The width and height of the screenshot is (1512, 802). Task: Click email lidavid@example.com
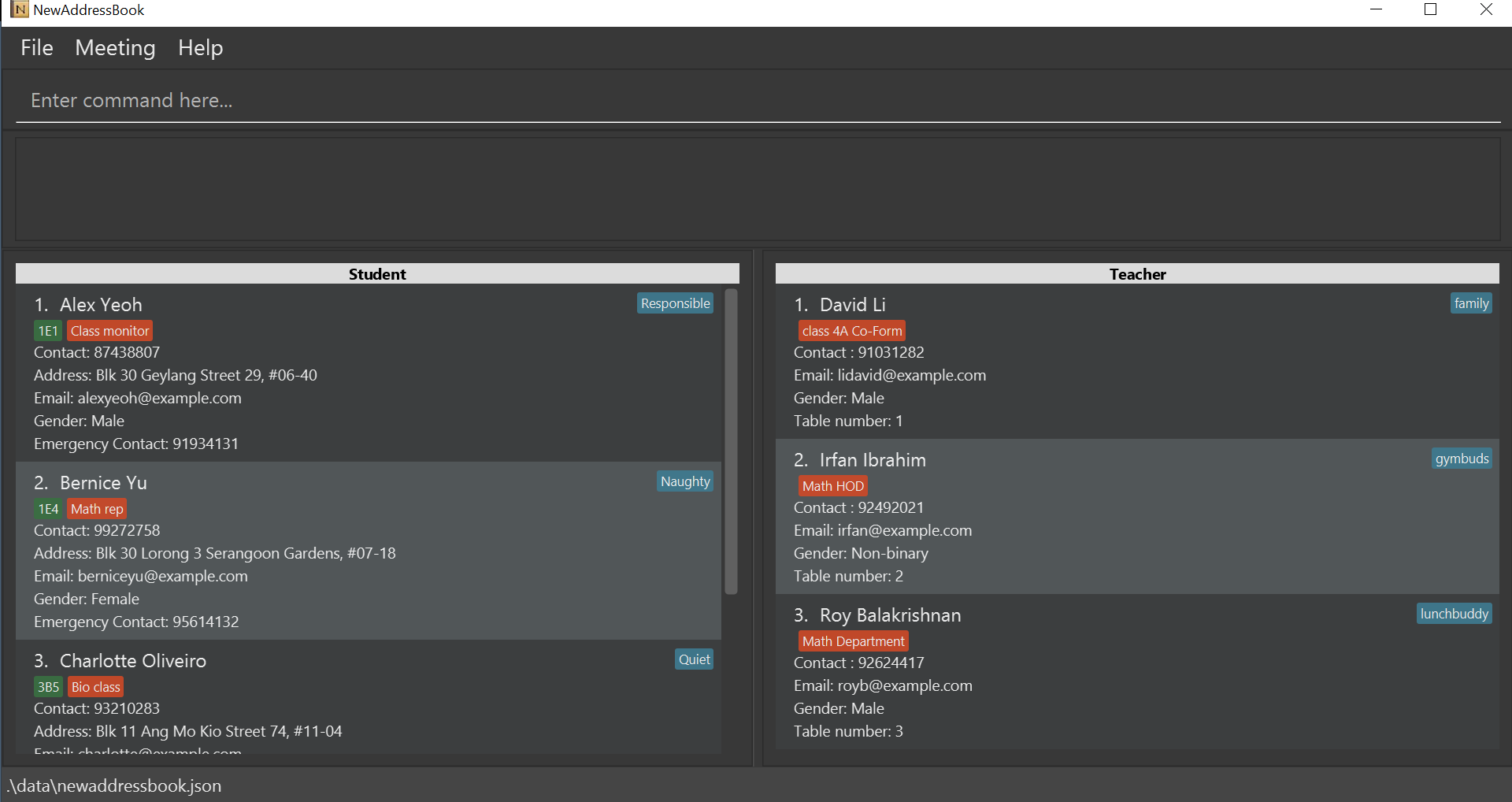(890, 375)
